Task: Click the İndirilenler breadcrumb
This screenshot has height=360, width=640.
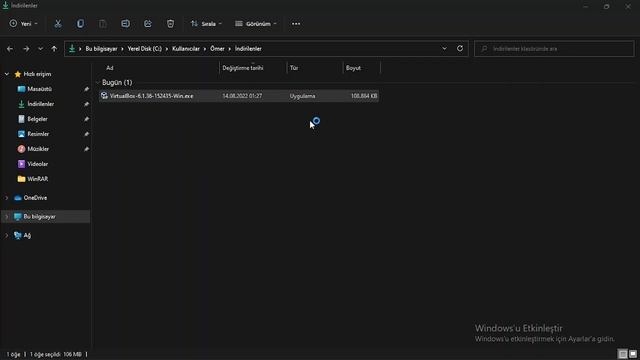Action: [248, 49]
